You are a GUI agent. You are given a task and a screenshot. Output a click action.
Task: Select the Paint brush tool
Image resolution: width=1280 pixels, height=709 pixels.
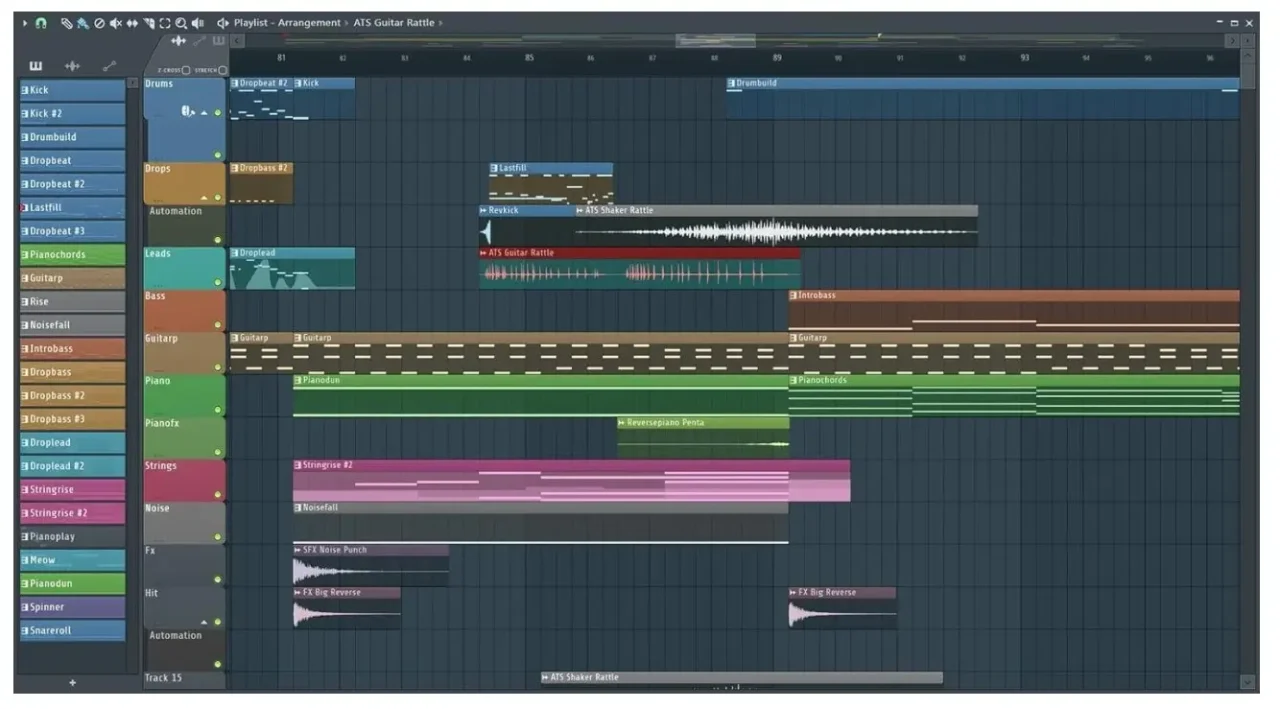(x=82, y=22)
